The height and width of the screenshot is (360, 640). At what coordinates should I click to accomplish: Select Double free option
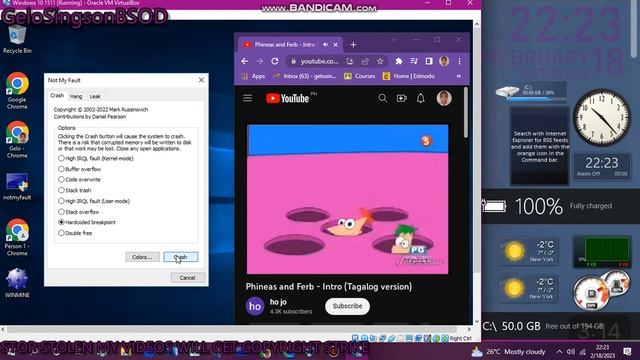click(75, 233)
